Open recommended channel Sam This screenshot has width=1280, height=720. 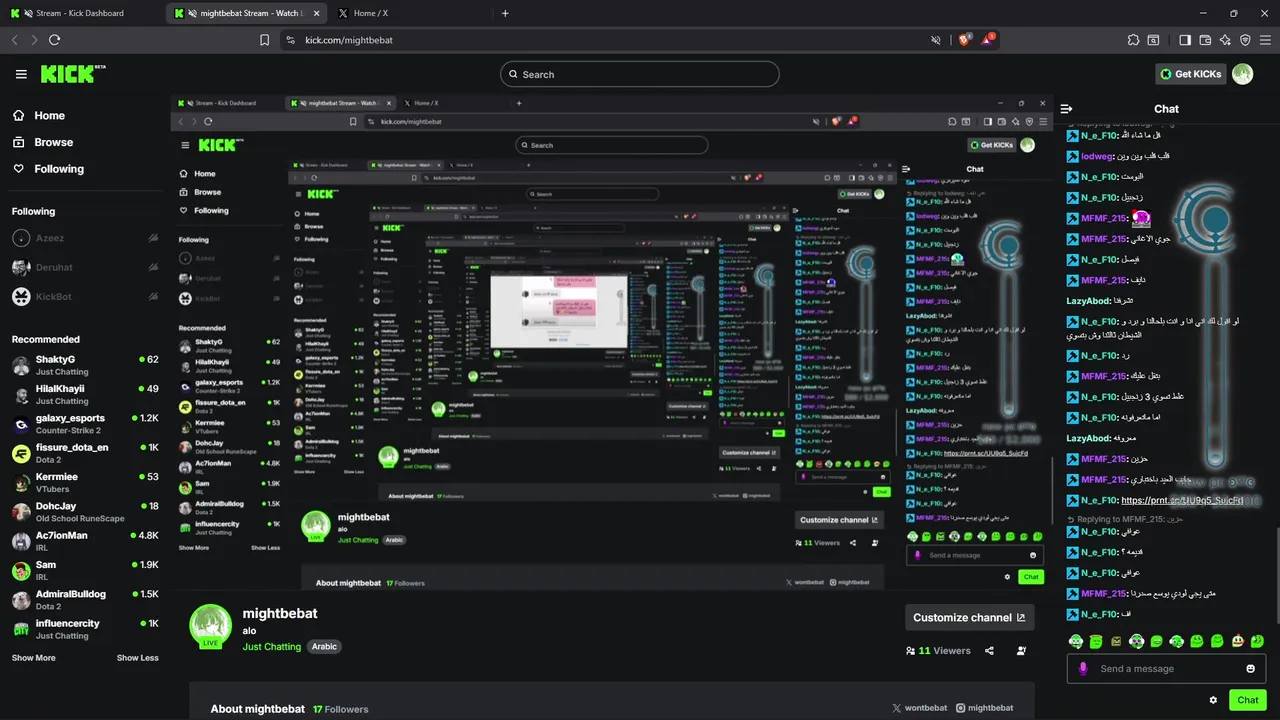point(85,570)
